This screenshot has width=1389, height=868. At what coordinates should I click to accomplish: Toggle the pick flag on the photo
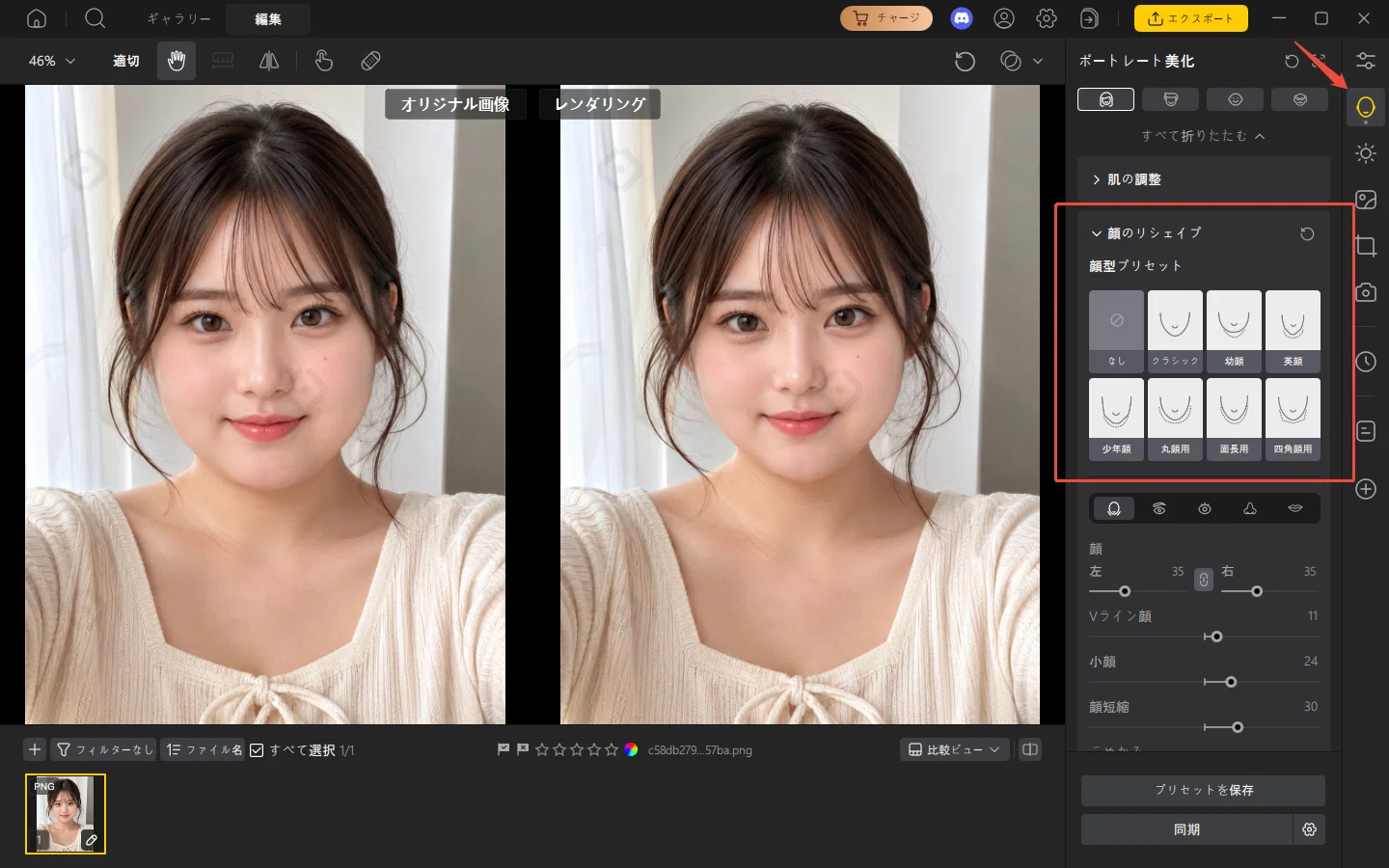(504, 749)
